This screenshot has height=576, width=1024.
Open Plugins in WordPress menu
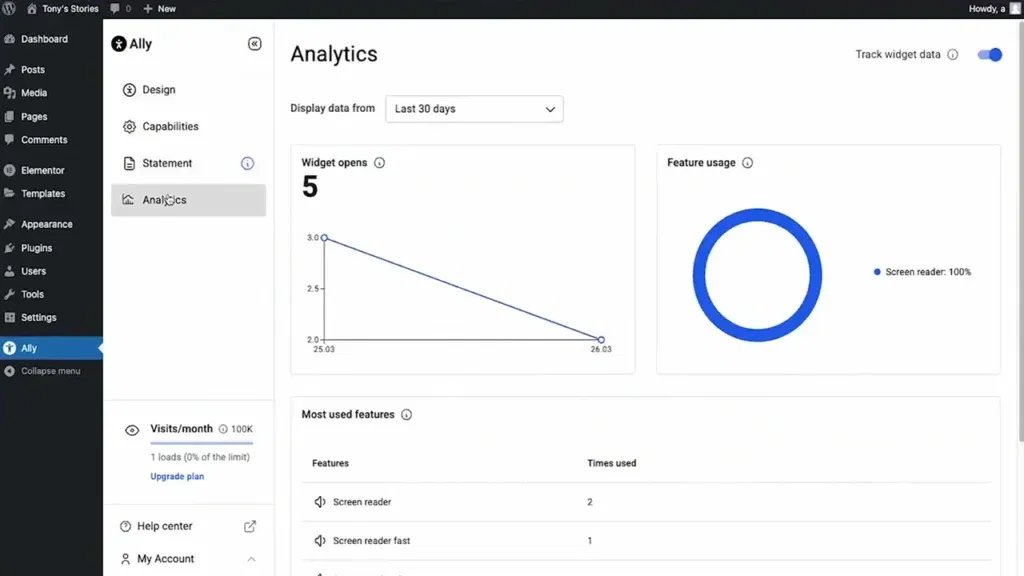tap(36, 248)
